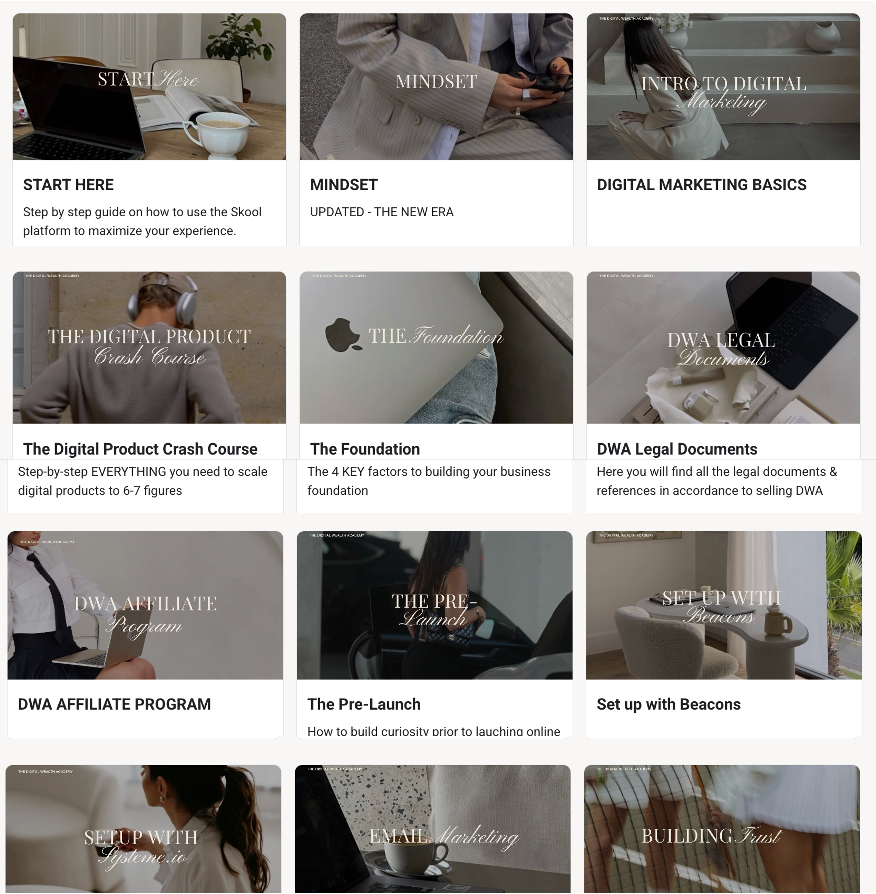876x894 pixels.
Task: Click the DWA Legal Documents title
Action: point(677,449)
